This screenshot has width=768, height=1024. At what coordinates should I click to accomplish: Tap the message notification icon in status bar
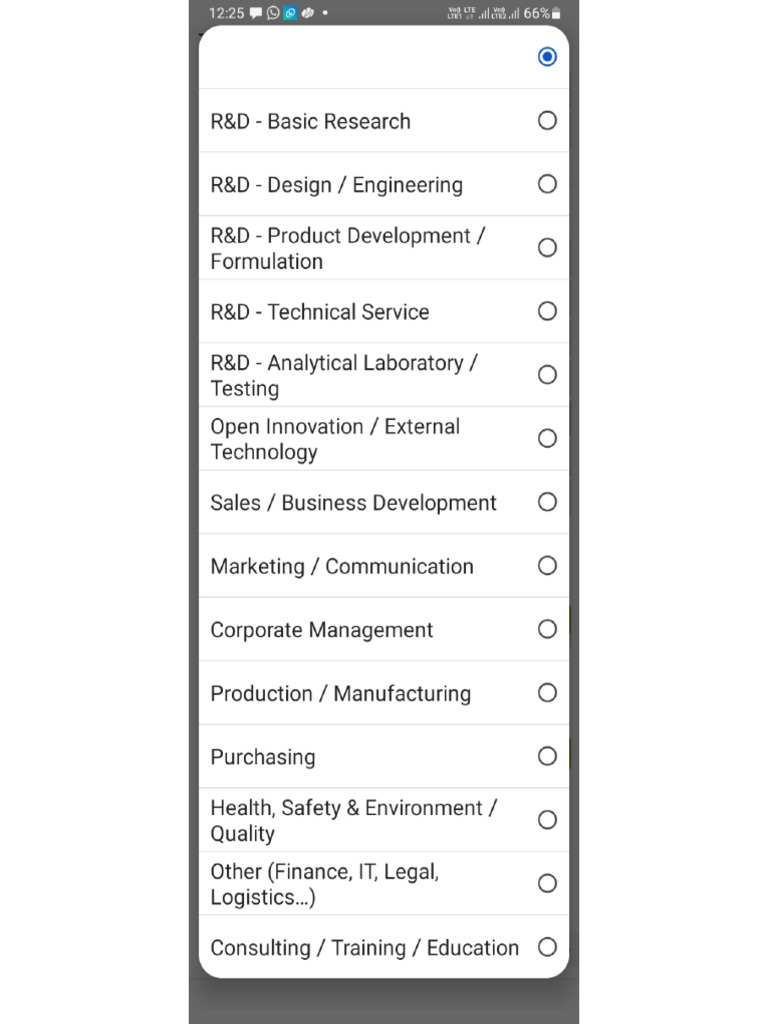256,13
